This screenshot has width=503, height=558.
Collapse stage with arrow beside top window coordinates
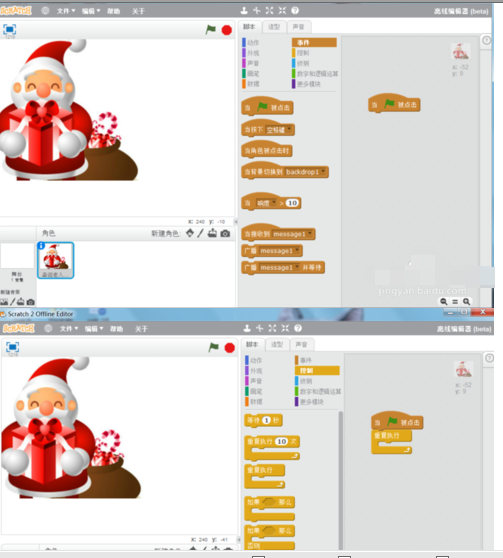tap(235, 221)
